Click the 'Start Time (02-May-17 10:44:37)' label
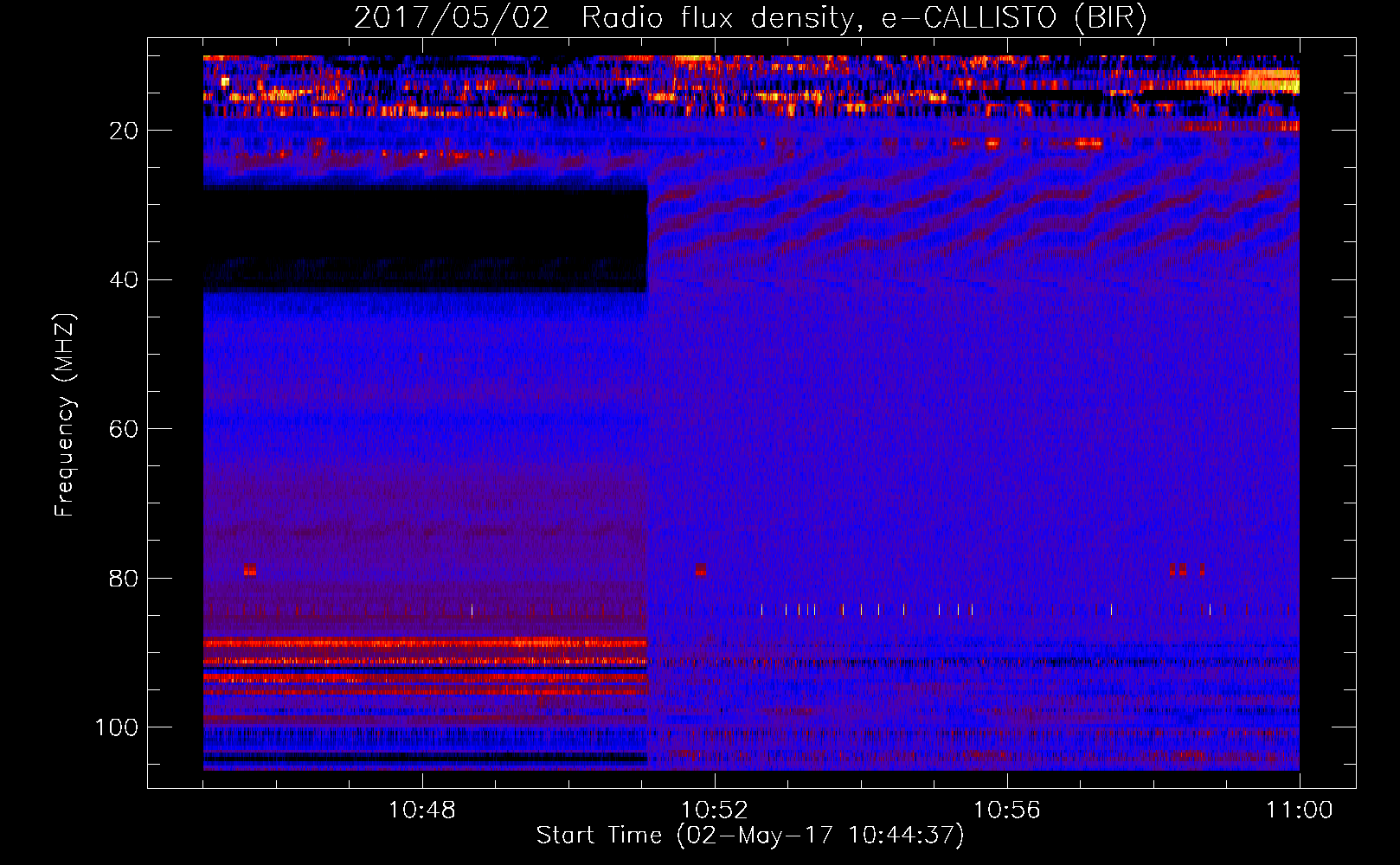 (x=750, y=836)
